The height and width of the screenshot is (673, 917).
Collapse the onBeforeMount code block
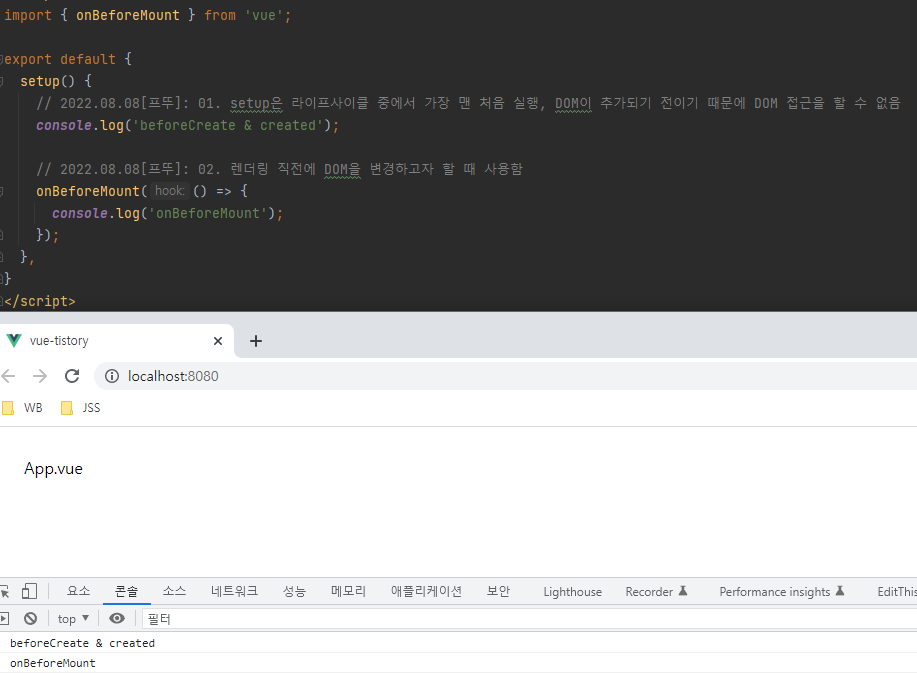pyautogui.click(x=2, y=191)
